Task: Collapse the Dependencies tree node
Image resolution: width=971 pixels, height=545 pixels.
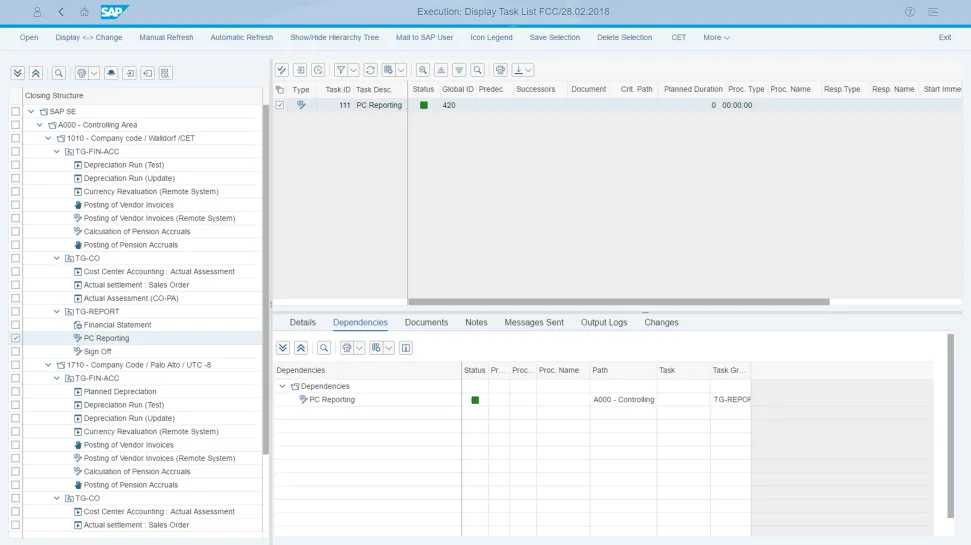Action: pos(282,386)
